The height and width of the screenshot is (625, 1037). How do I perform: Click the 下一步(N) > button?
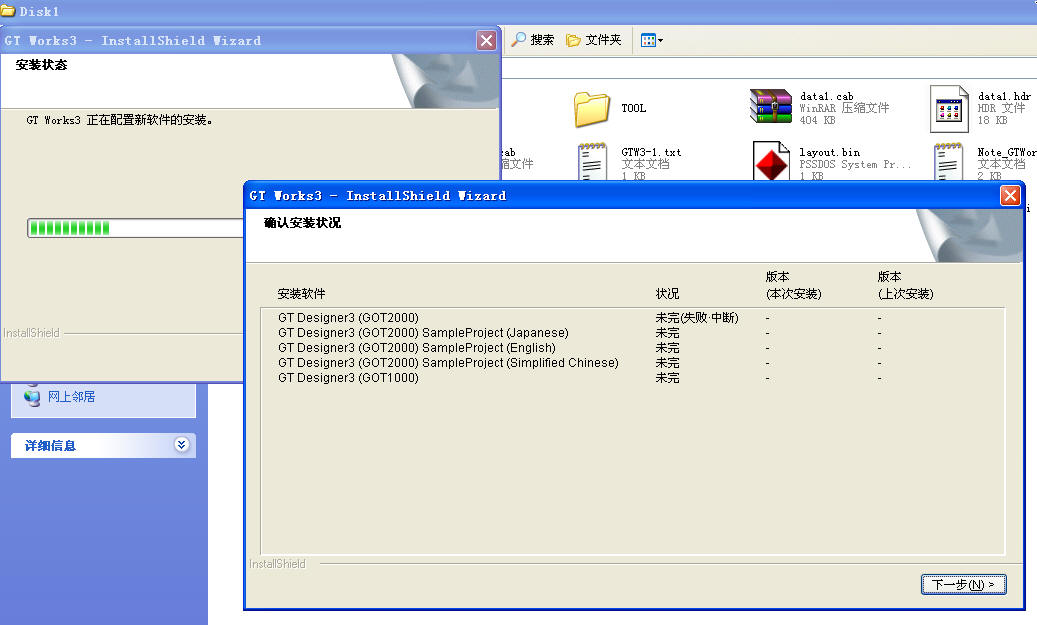pyautogui.click(x=963, y=584)
